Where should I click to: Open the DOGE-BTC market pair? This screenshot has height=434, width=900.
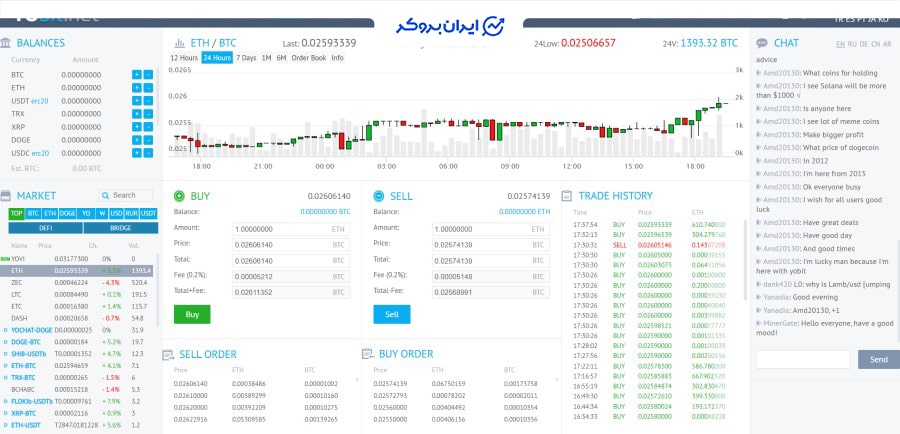(26, 342)
